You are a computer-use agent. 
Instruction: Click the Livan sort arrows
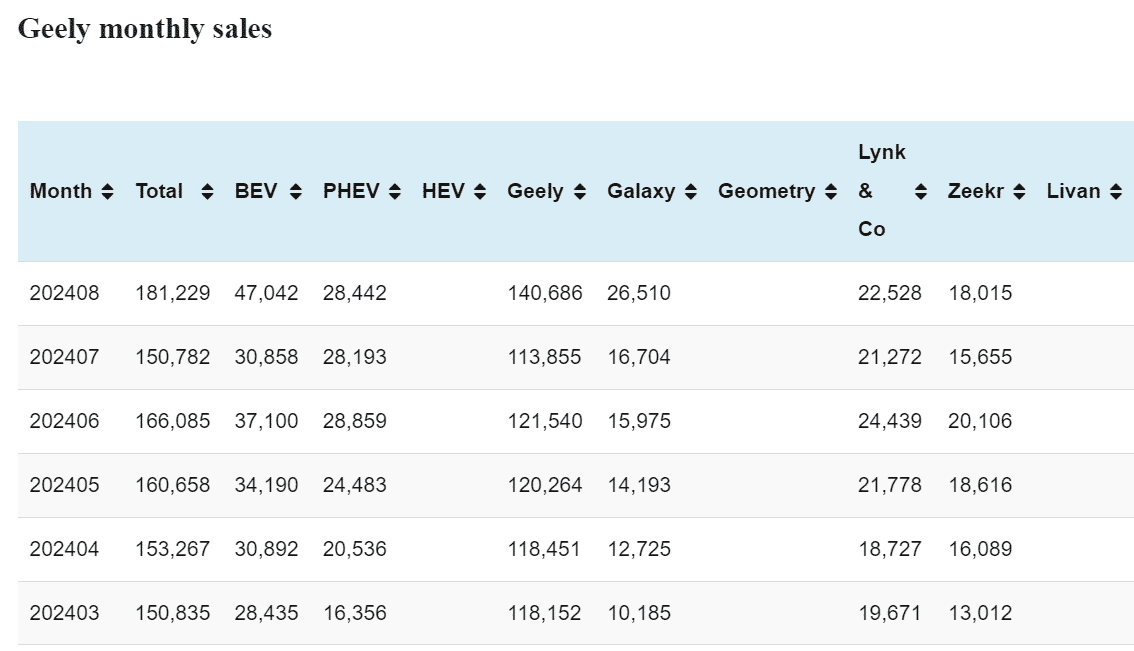[1115, 192]
